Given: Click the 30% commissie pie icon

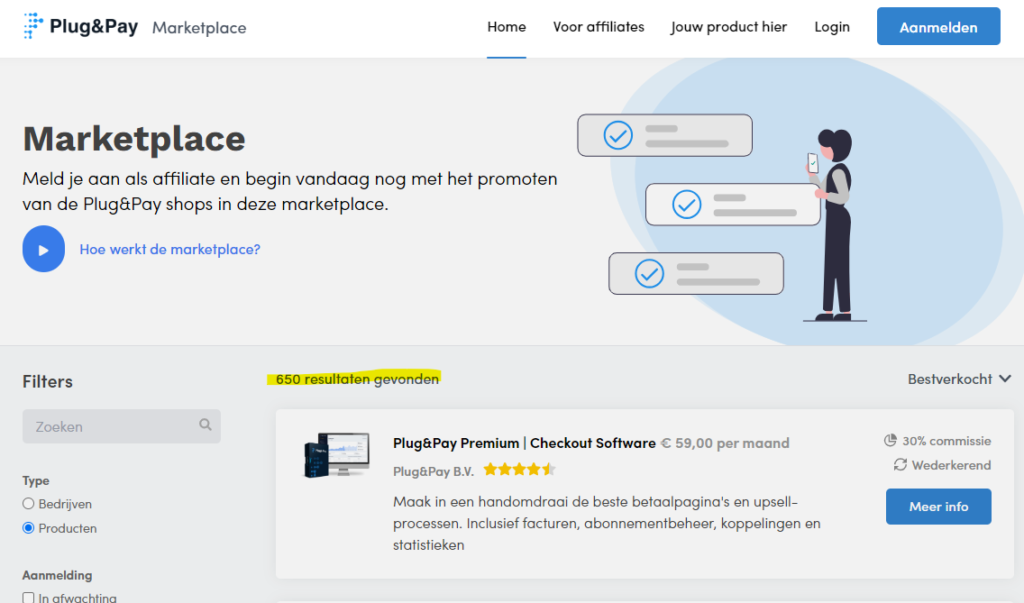Looking at the screenshot, I should [x=891, y=441].
